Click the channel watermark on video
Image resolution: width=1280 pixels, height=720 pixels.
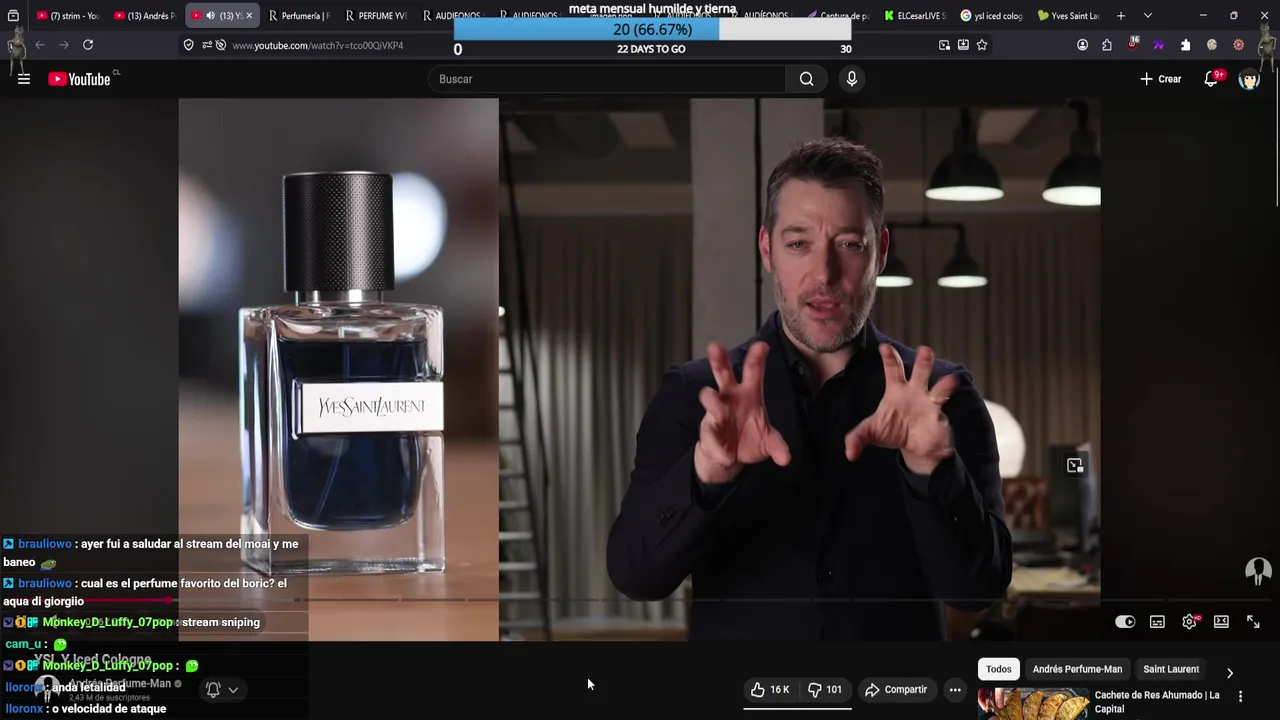click(1258, 571)
